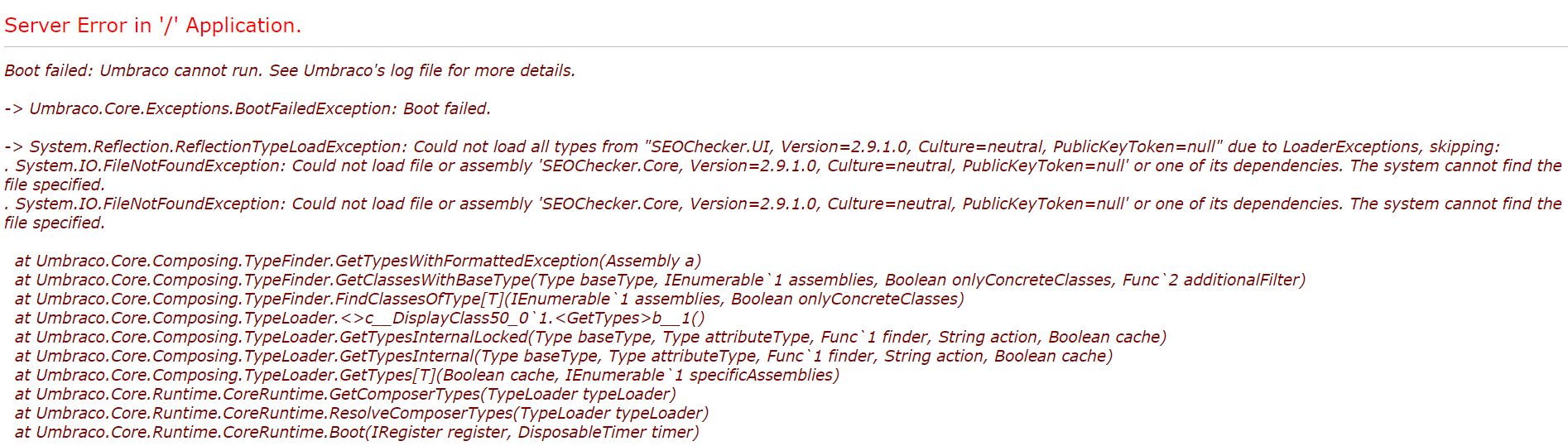Click the horizontal rule below the heading

pos(784,47)
